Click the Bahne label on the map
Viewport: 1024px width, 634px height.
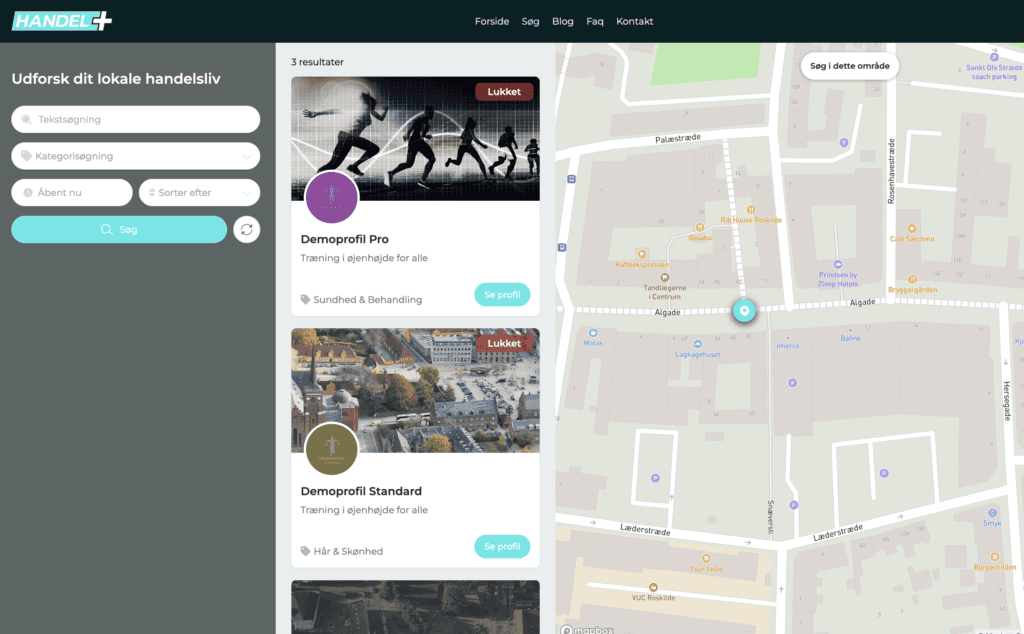(x=850, y=338)
